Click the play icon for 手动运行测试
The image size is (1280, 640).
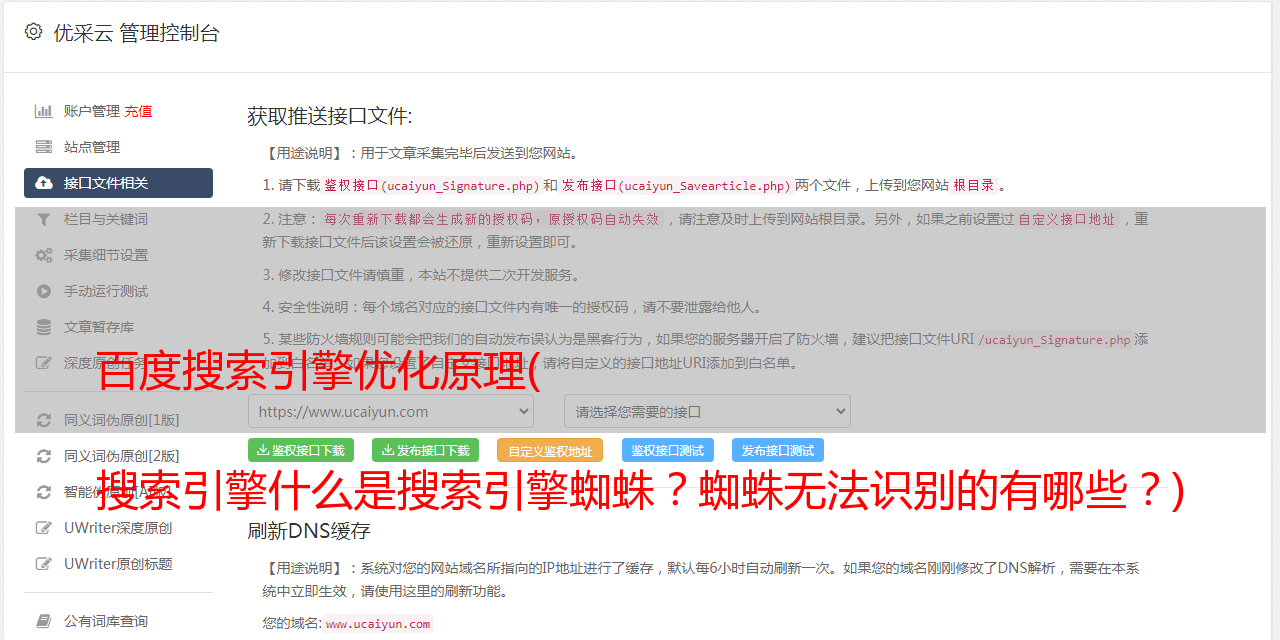(44, 291)
